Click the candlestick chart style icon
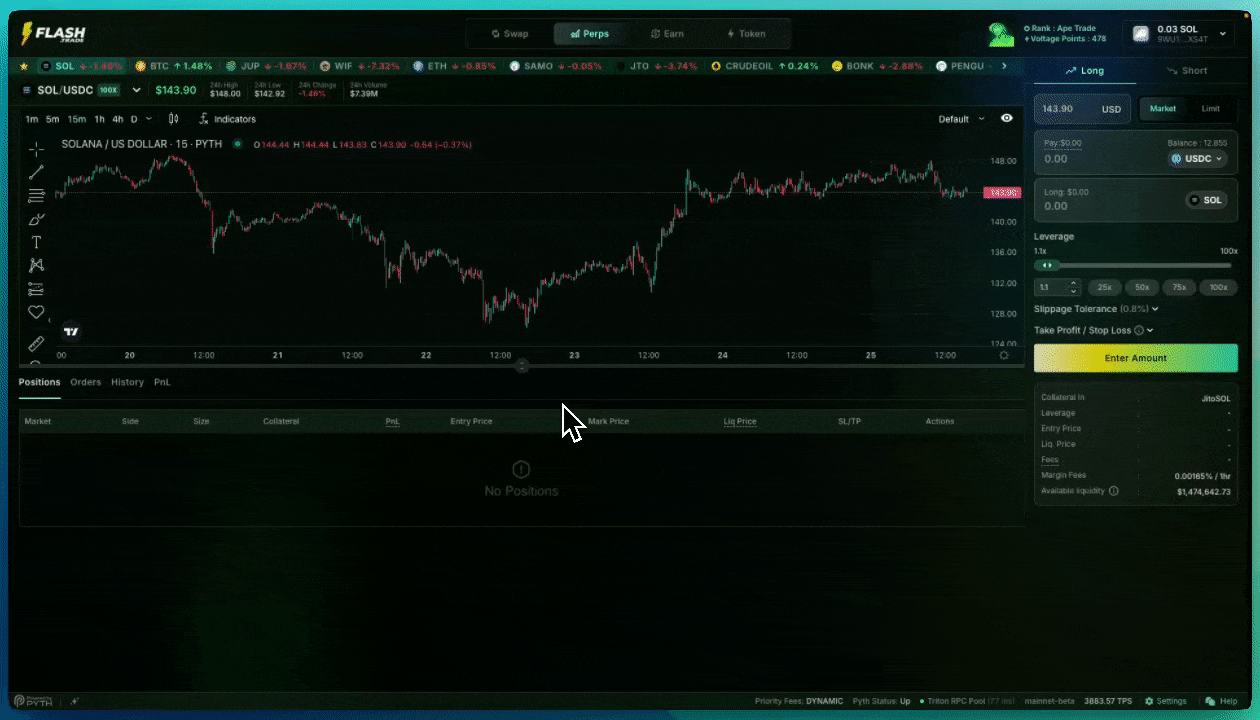The height and width of the screenshot is (720, 1260). 173,119
